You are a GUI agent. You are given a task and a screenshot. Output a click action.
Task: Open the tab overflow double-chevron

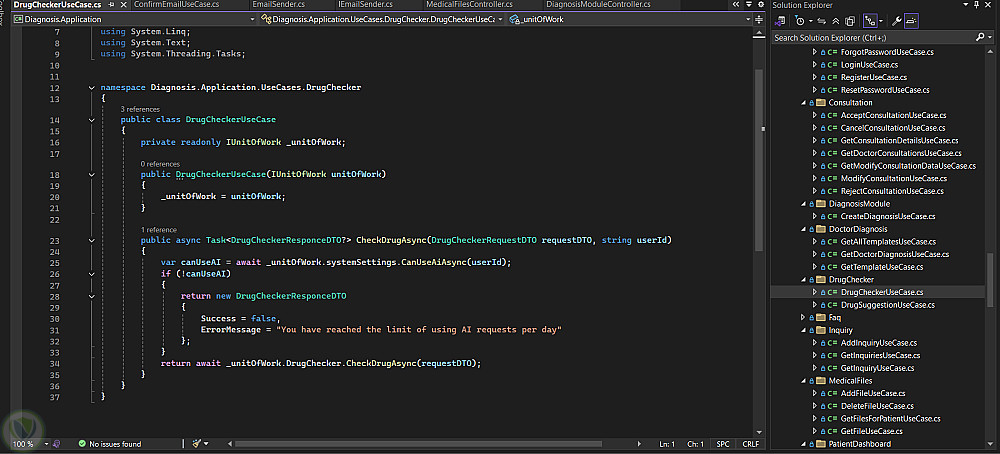pyautogui.click(x=737, y=4)
